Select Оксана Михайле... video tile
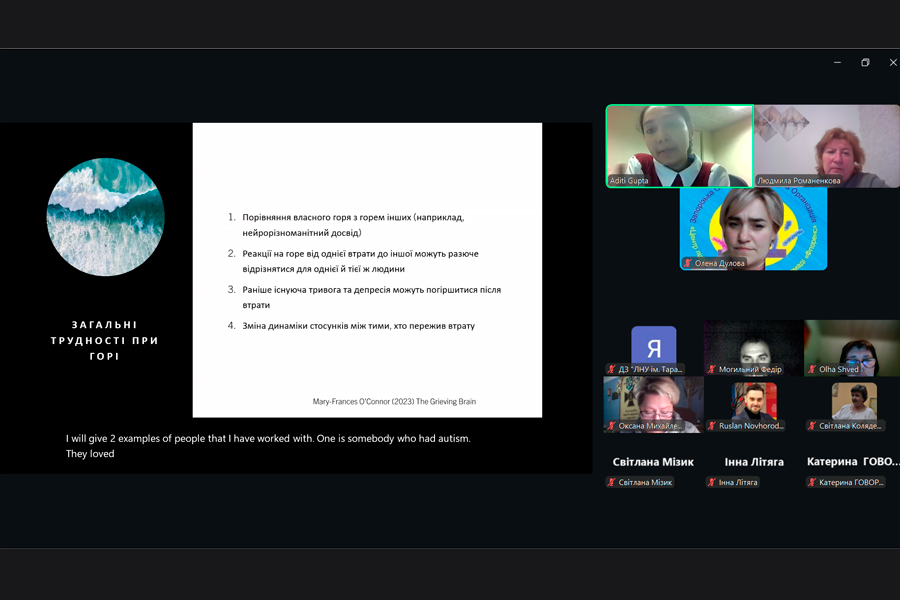Screen dimensions: 900x600 (x=653, y=405)
